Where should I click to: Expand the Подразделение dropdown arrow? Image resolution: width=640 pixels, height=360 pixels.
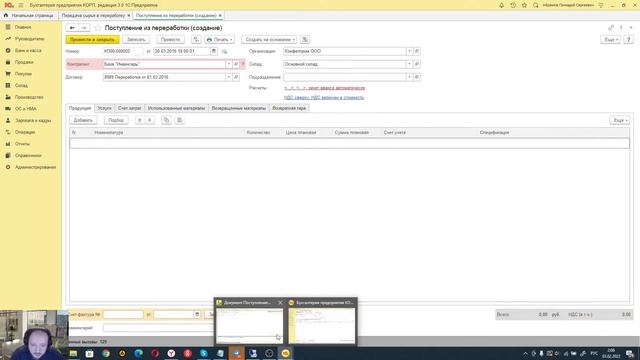tap(409, 77)
